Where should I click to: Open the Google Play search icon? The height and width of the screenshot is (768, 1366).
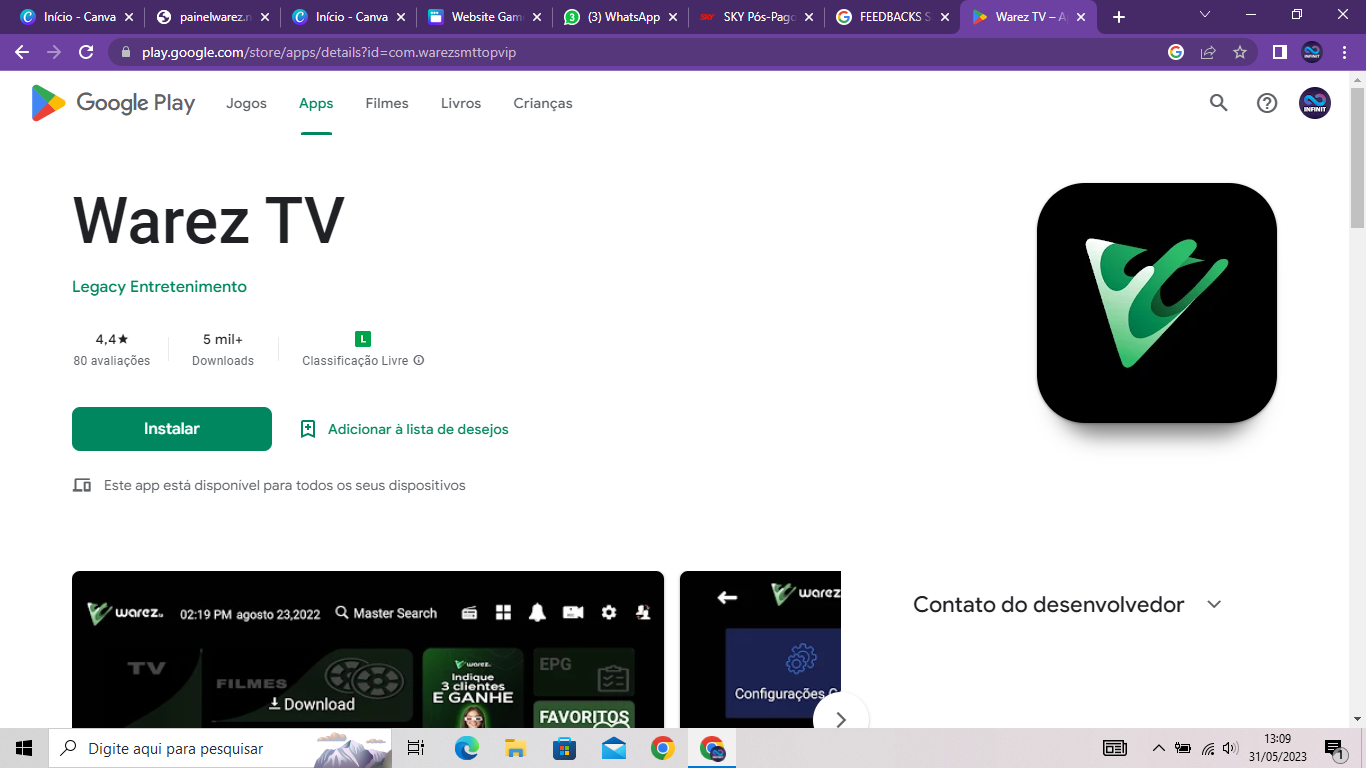point(1218,103)
